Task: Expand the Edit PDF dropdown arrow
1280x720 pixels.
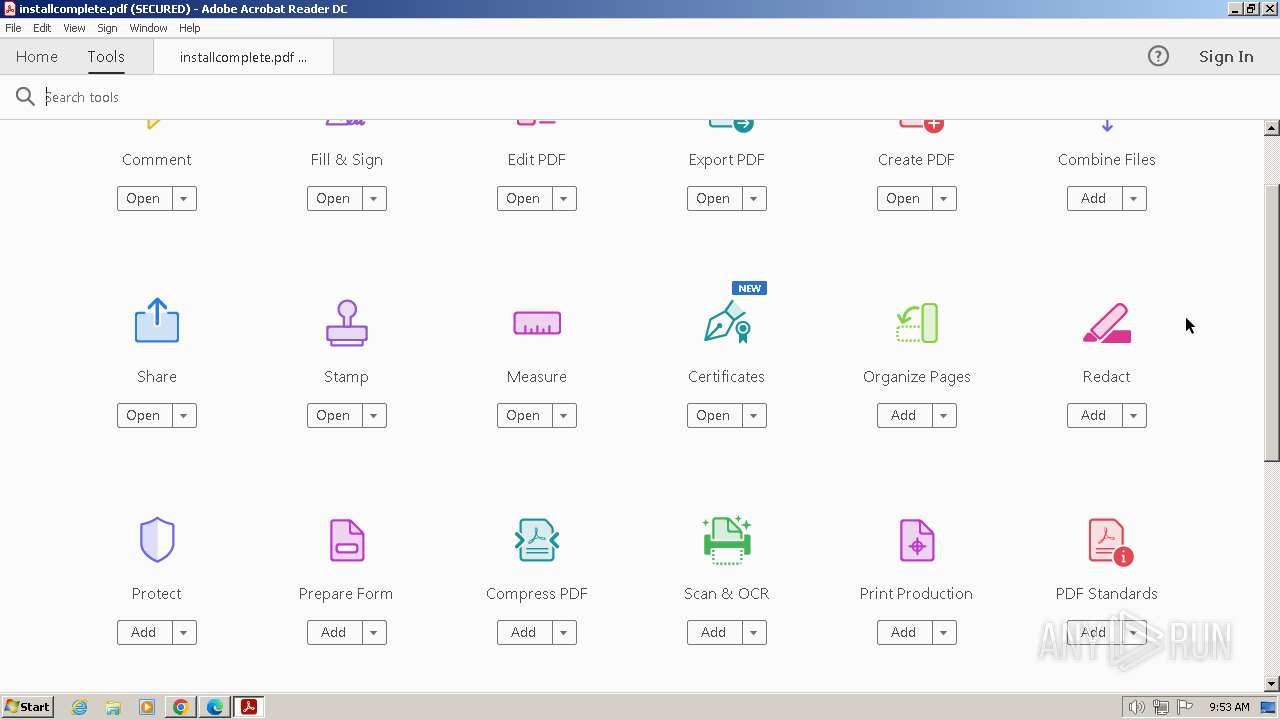Action: tap(563, 198)
